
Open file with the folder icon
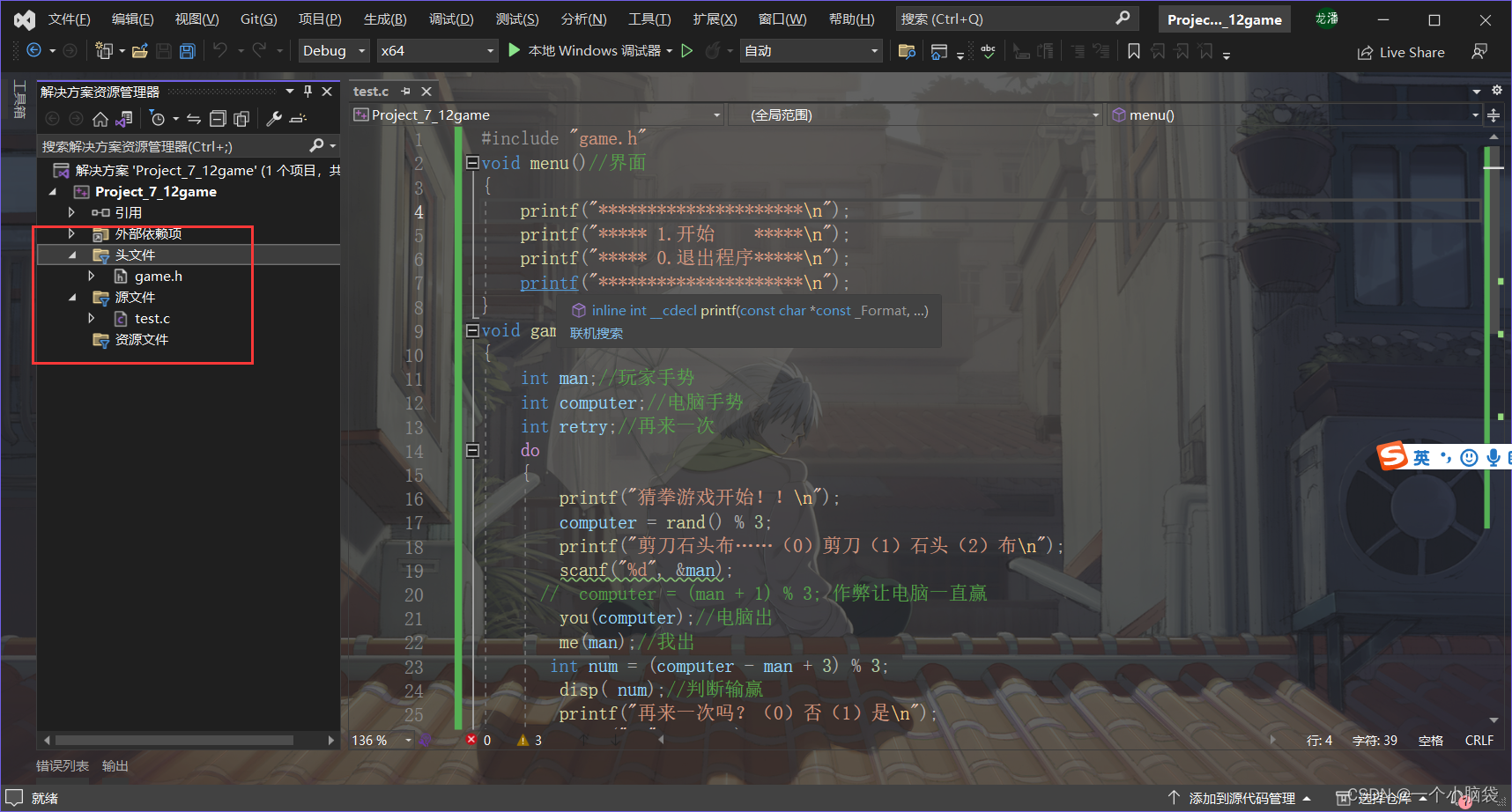[139, 51]
